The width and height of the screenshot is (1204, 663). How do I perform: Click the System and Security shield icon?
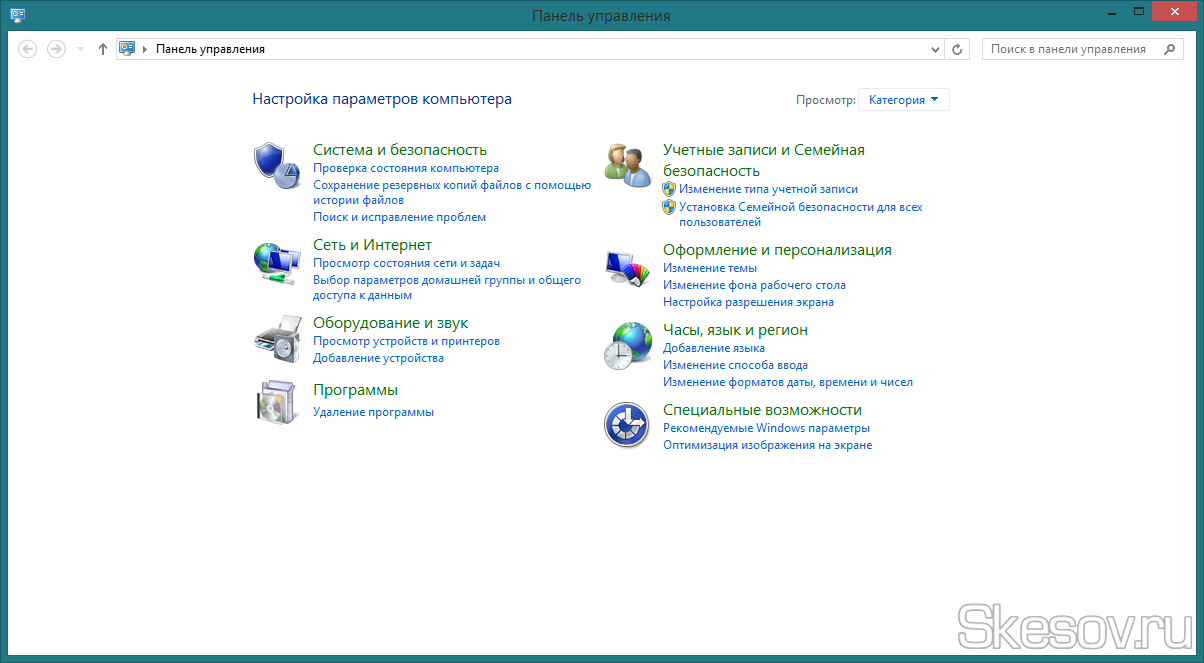[277, 165]
